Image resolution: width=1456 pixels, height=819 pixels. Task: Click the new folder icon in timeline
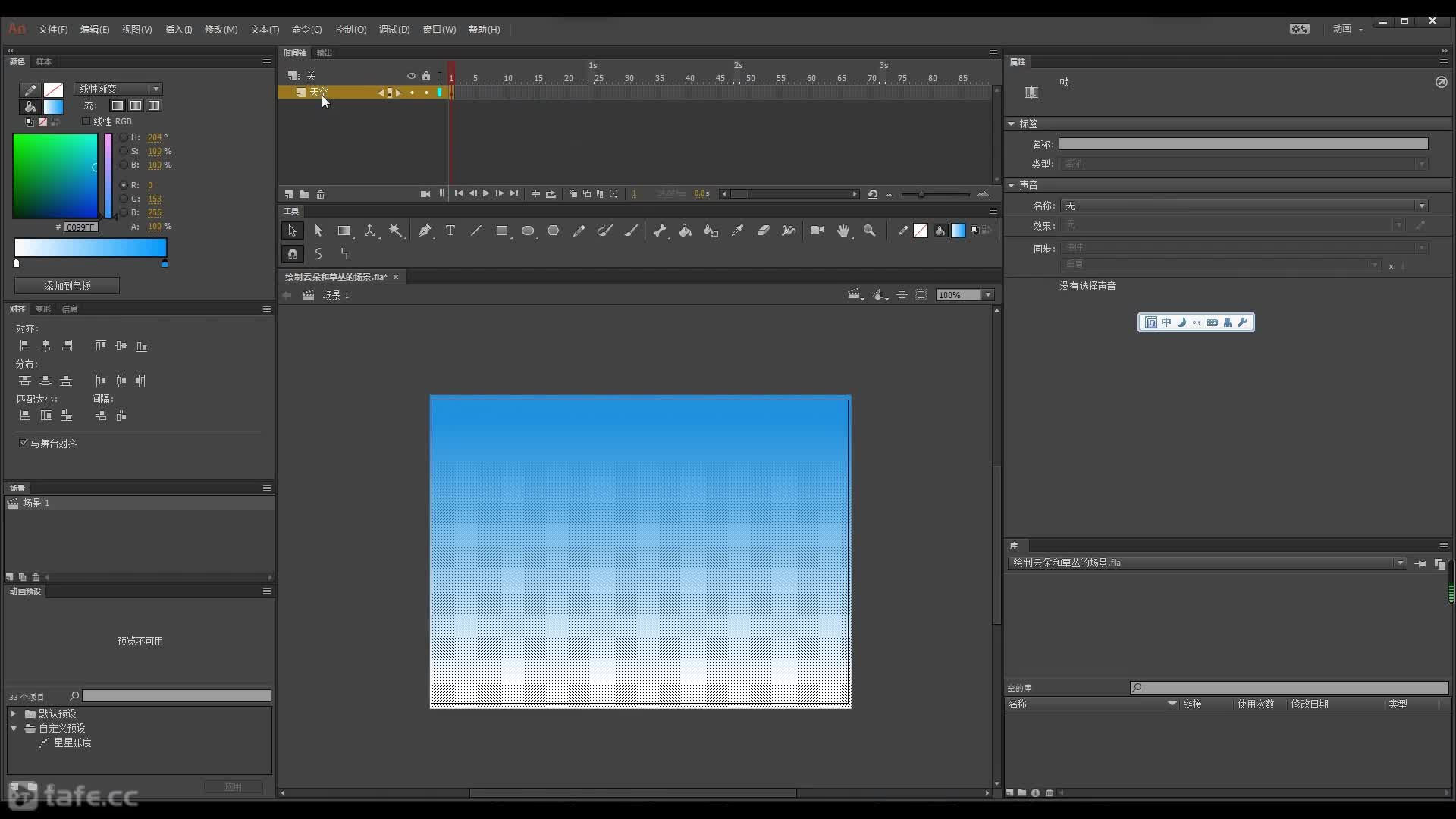pyautogui.click(x=304, y=194)
